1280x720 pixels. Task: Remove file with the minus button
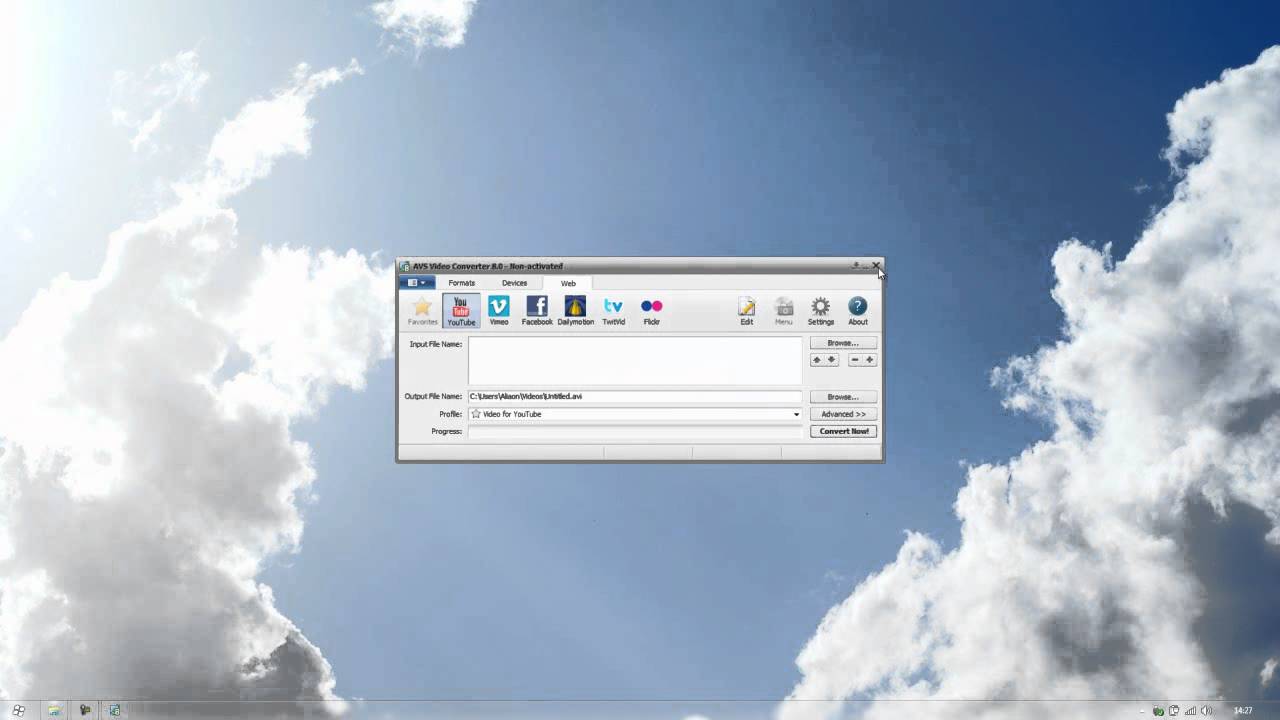(855, 360)
